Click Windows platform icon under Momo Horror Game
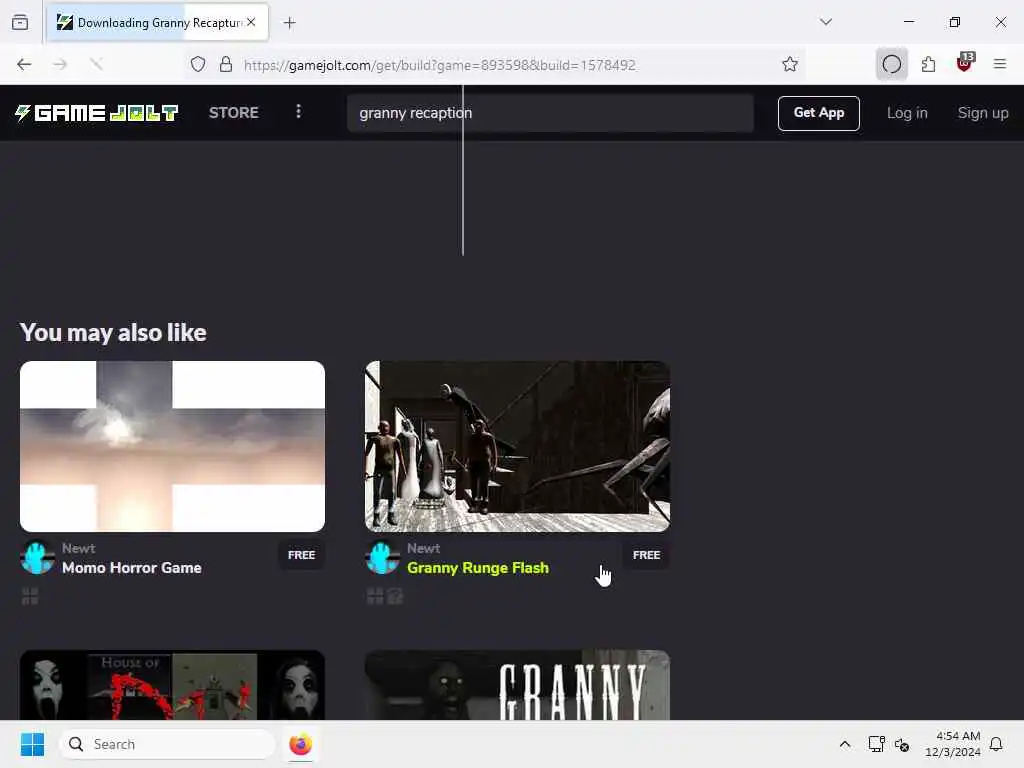 [x=30, y=596]
